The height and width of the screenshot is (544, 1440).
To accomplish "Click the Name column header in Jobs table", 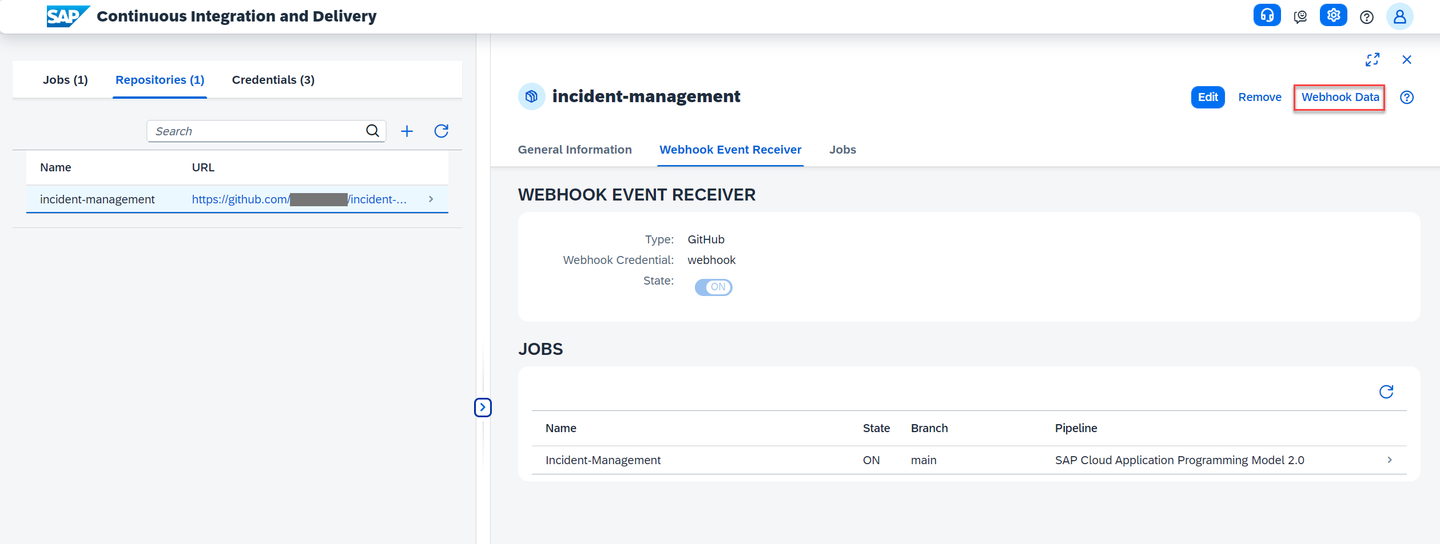I will pyautogui.click(x=561, y=428).
